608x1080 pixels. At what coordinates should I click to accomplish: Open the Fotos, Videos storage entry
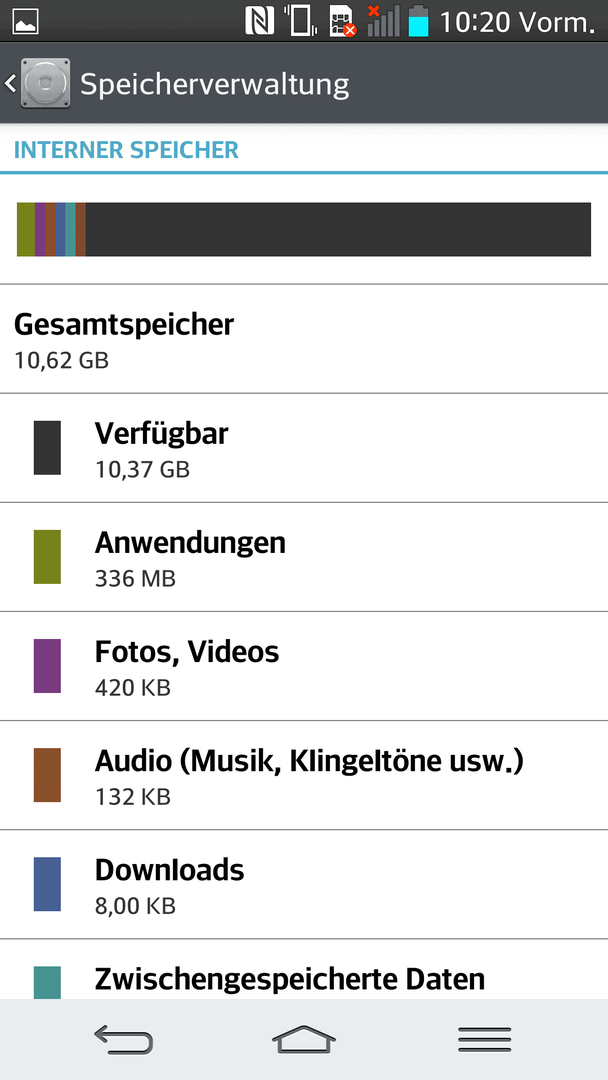click(304, 666)
